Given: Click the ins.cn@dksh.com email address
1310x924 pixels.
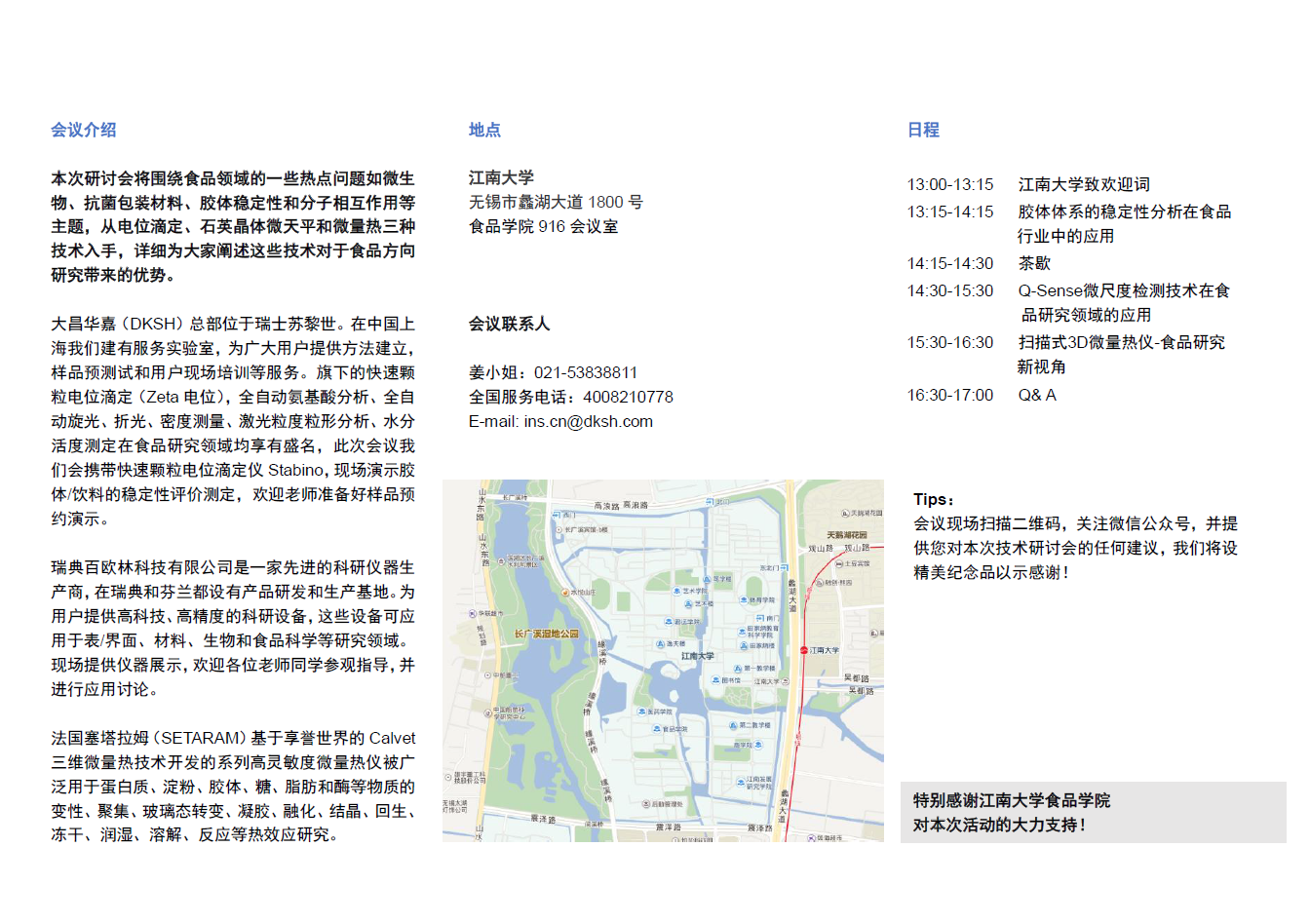Looking at the screenshot, I should [588, 421].
